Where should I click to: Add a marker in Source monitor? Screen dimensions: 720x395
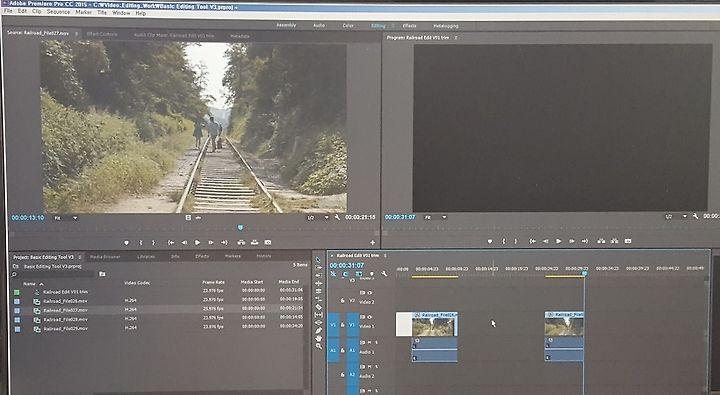click(x=126, y=242)
